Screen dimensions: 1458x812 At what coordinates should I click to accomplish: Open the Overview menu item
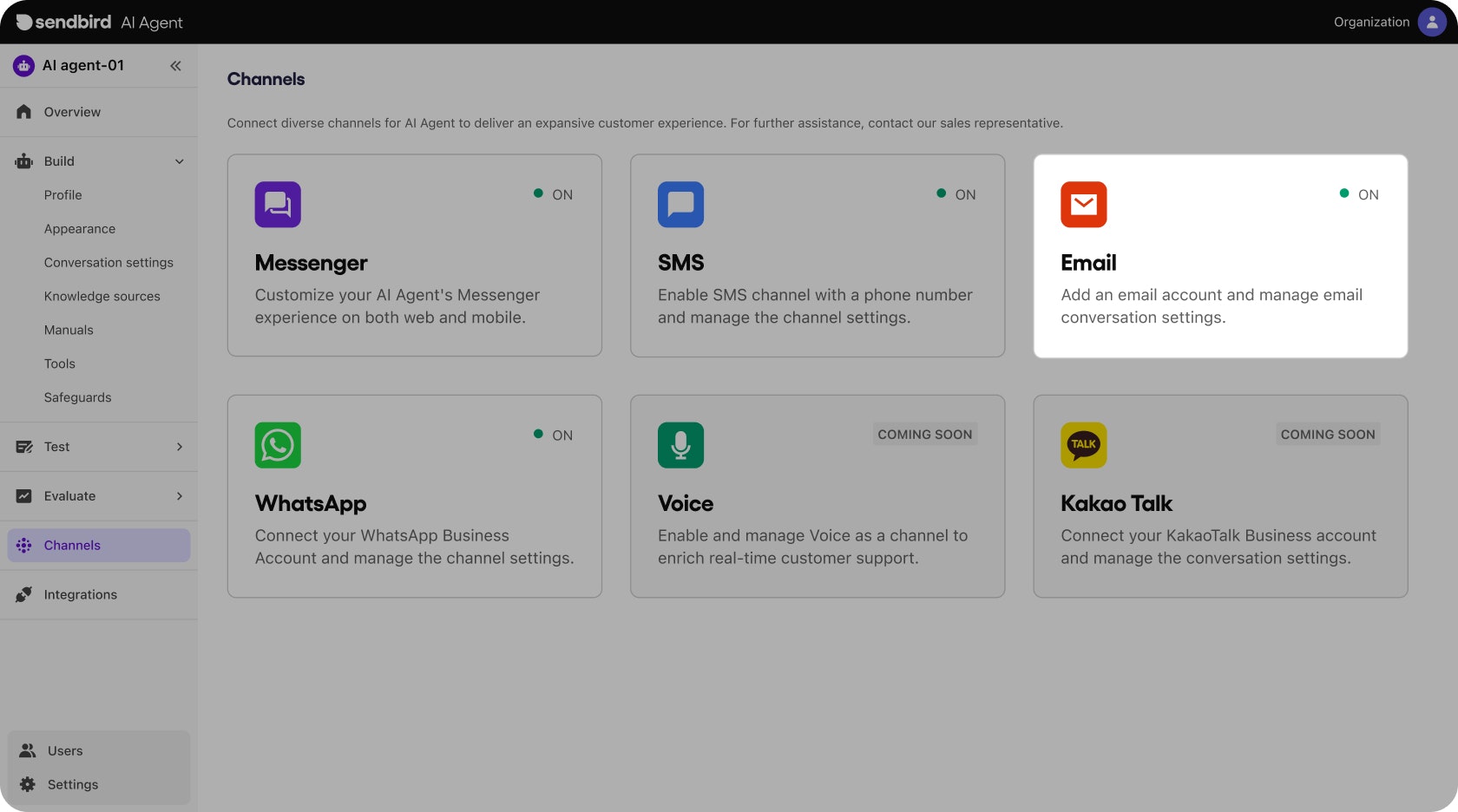coord(72,112)
